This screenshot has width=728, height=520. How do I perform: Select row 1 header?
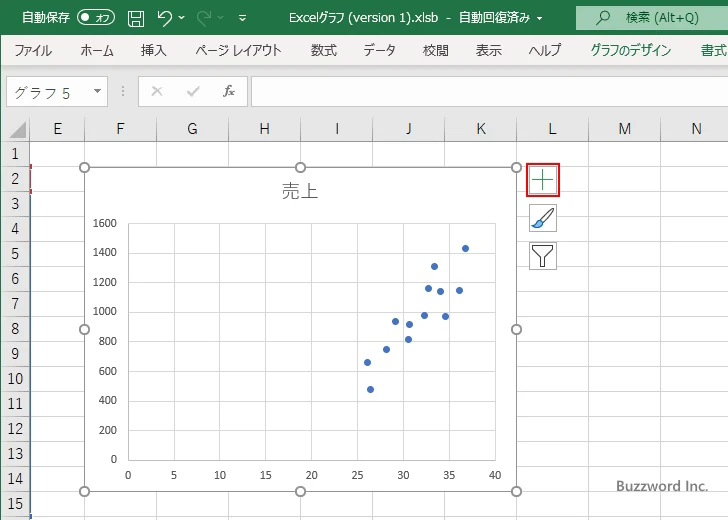click(15, 154)
